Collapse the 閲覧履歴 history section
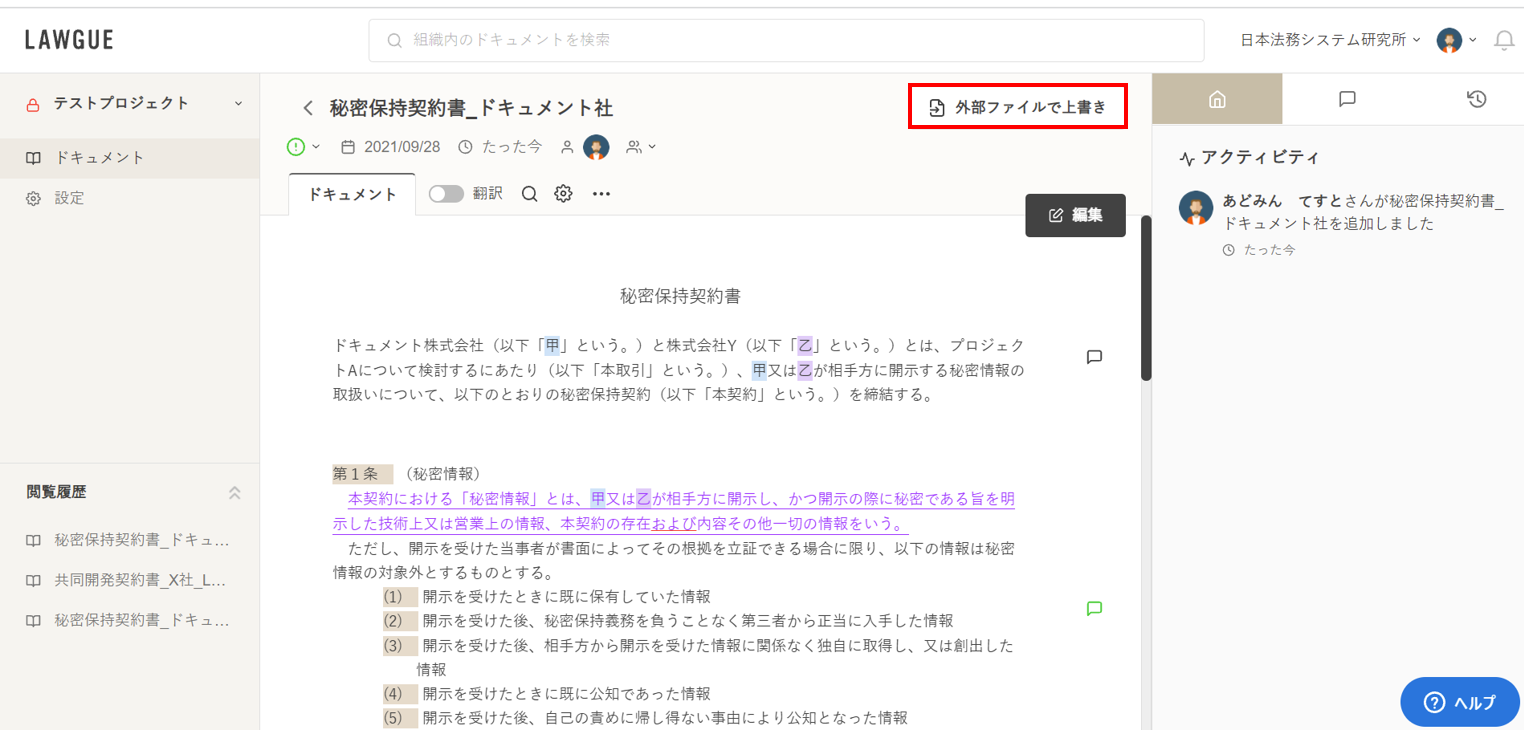The image size is (1524, 740). point(235,492)
